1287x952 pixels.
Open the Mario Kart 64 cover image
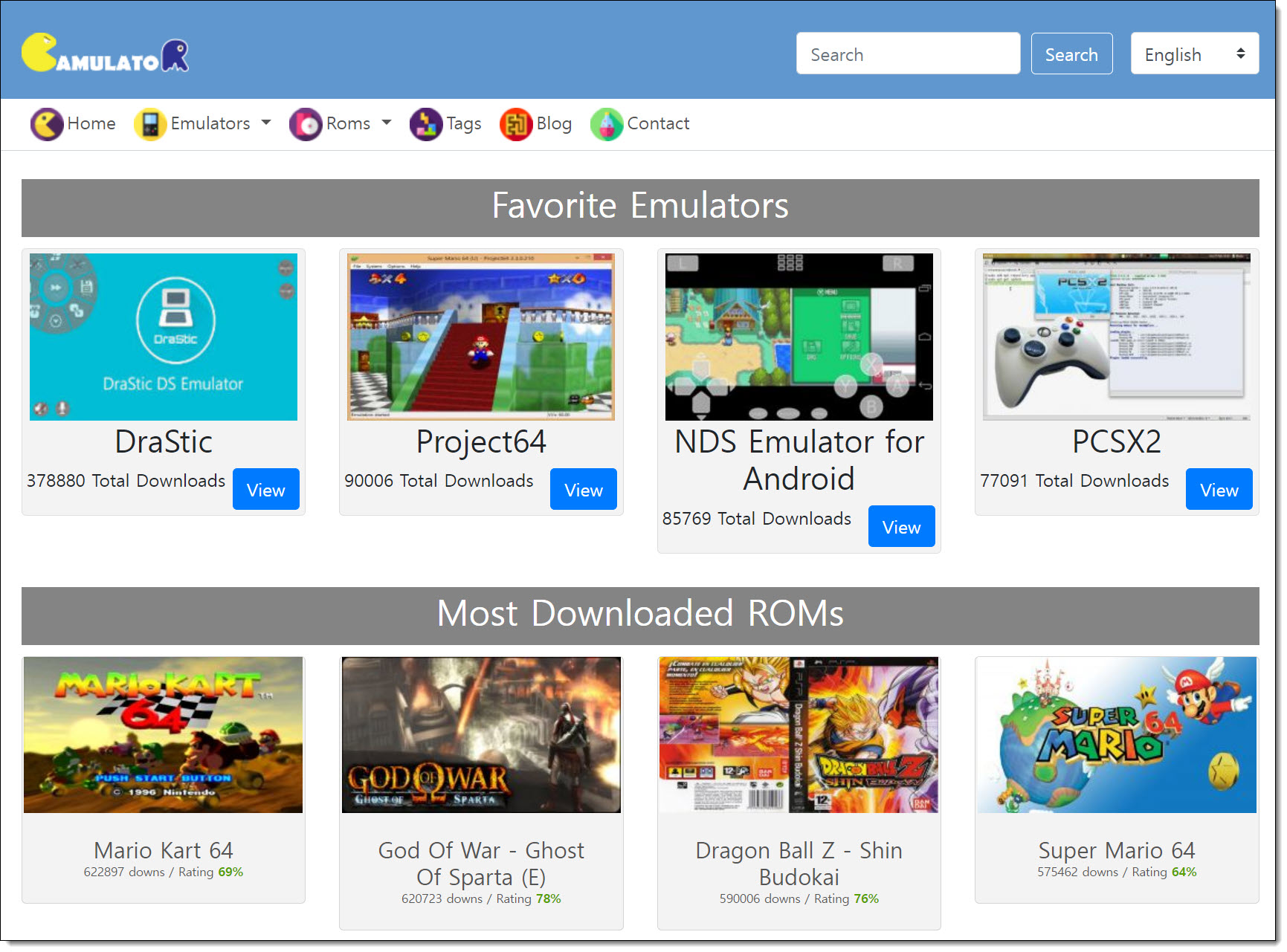(164, 735)
